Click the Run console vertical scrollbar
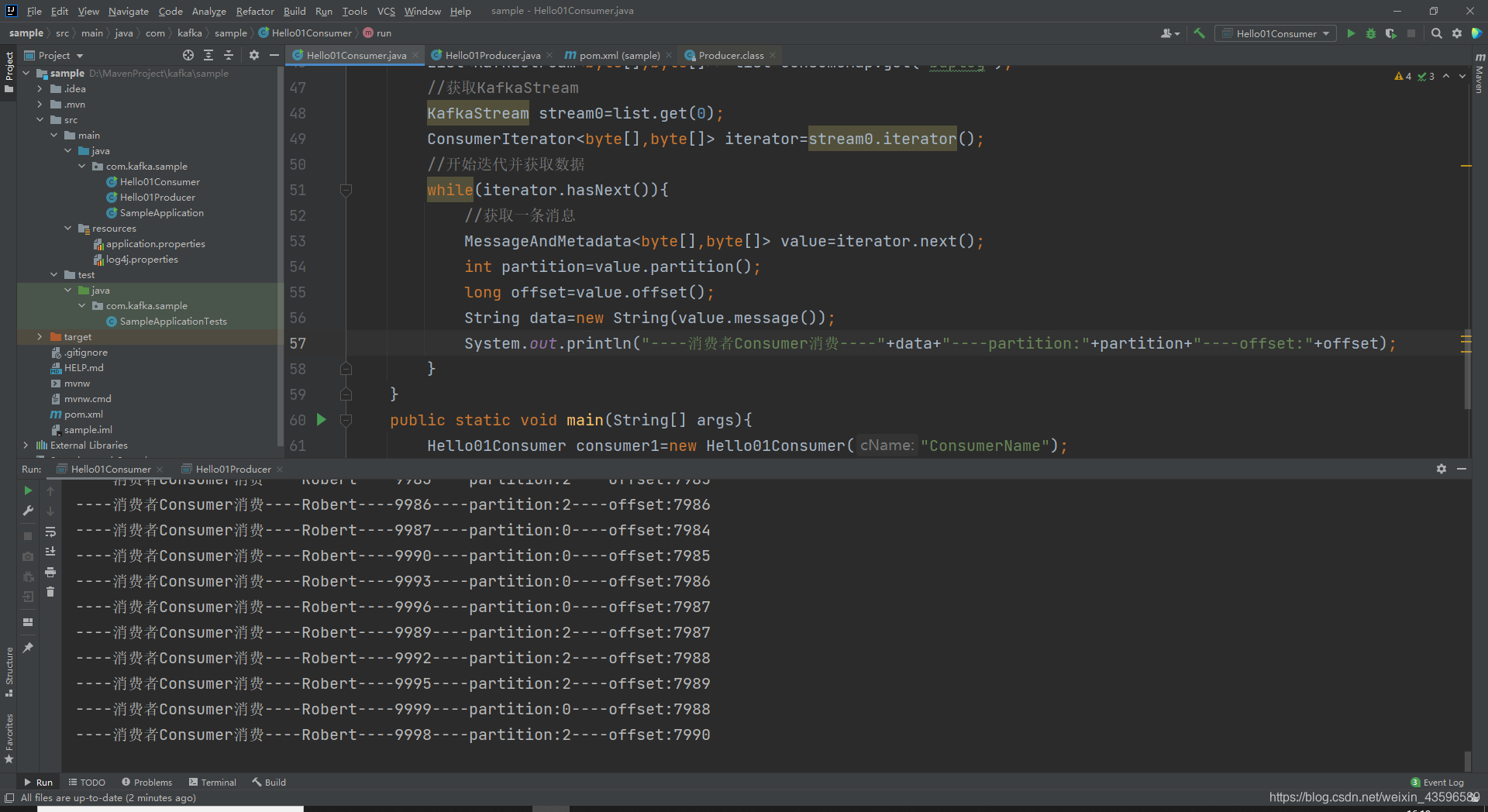Screen dimensions: 1488x812 (1467, 760)
